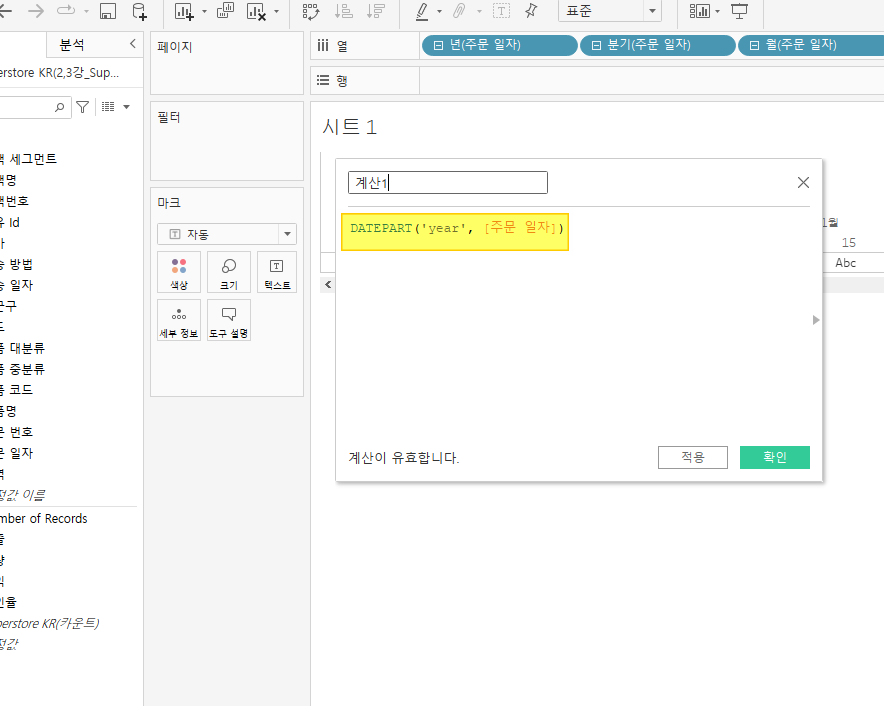Swap rows and columns icon

coord(311,11)
